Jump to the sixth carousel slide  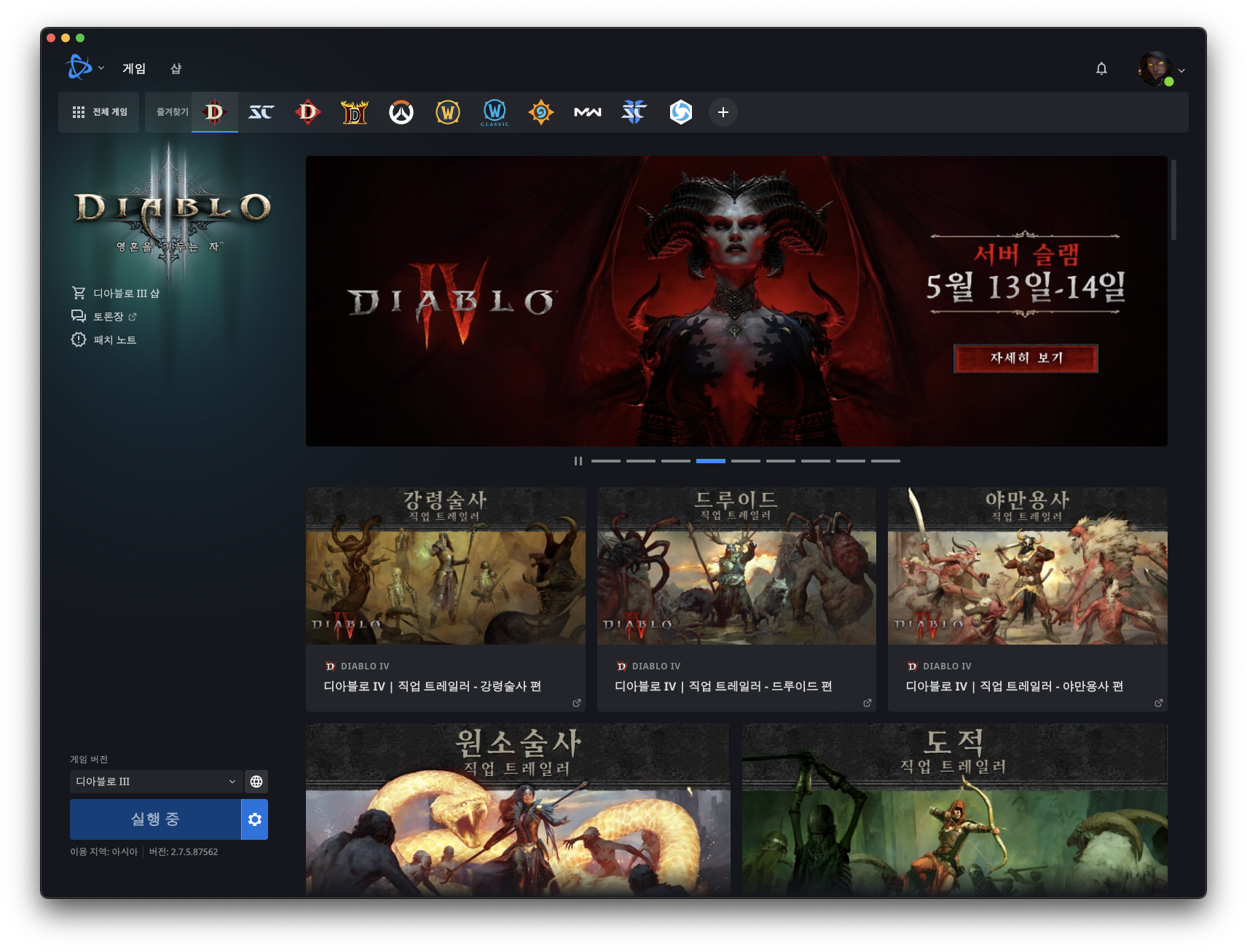(x=781, y=461)
